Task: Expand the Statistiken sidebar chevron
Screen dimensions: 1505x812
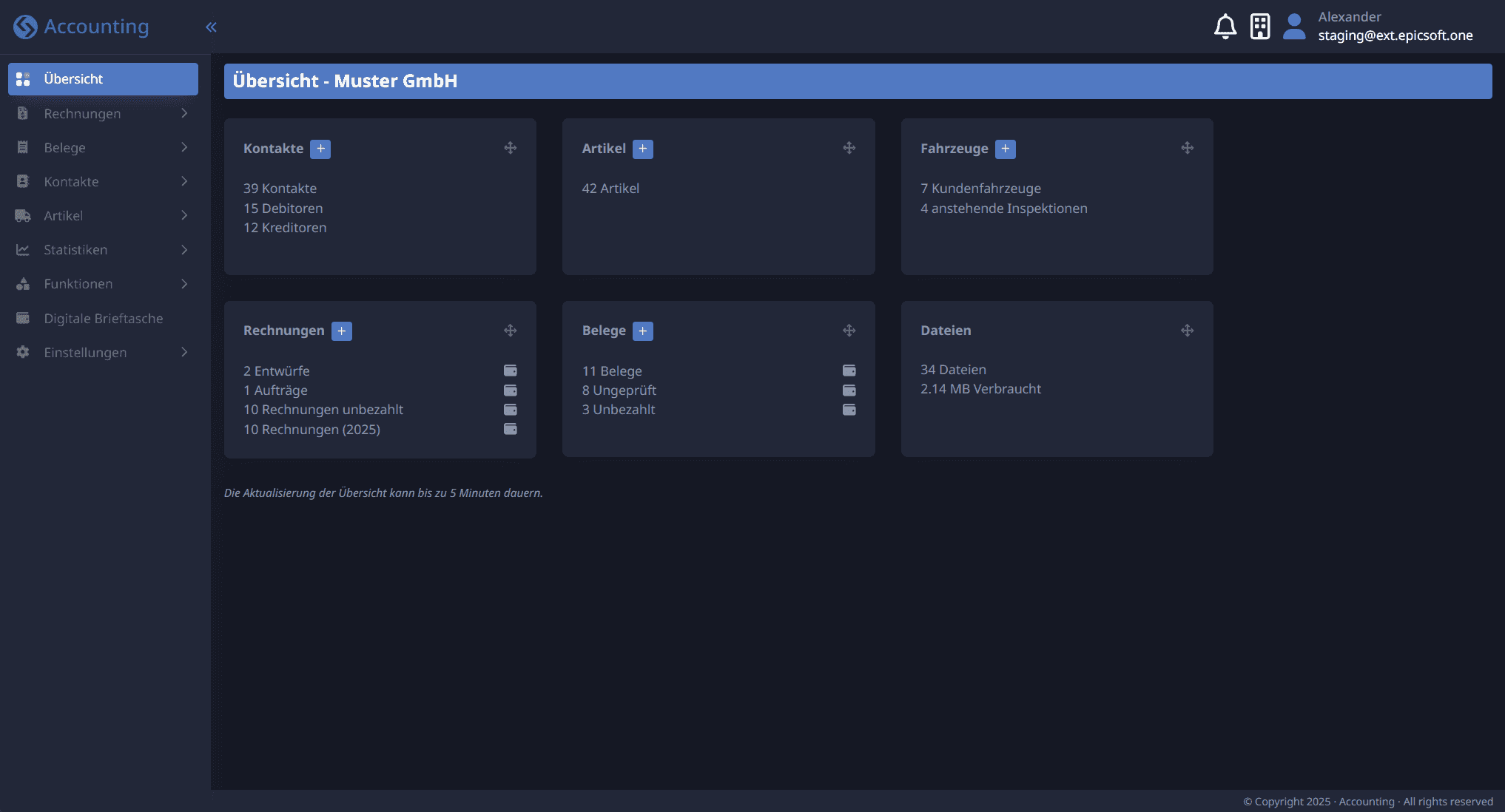Action: tap(184, 250)
